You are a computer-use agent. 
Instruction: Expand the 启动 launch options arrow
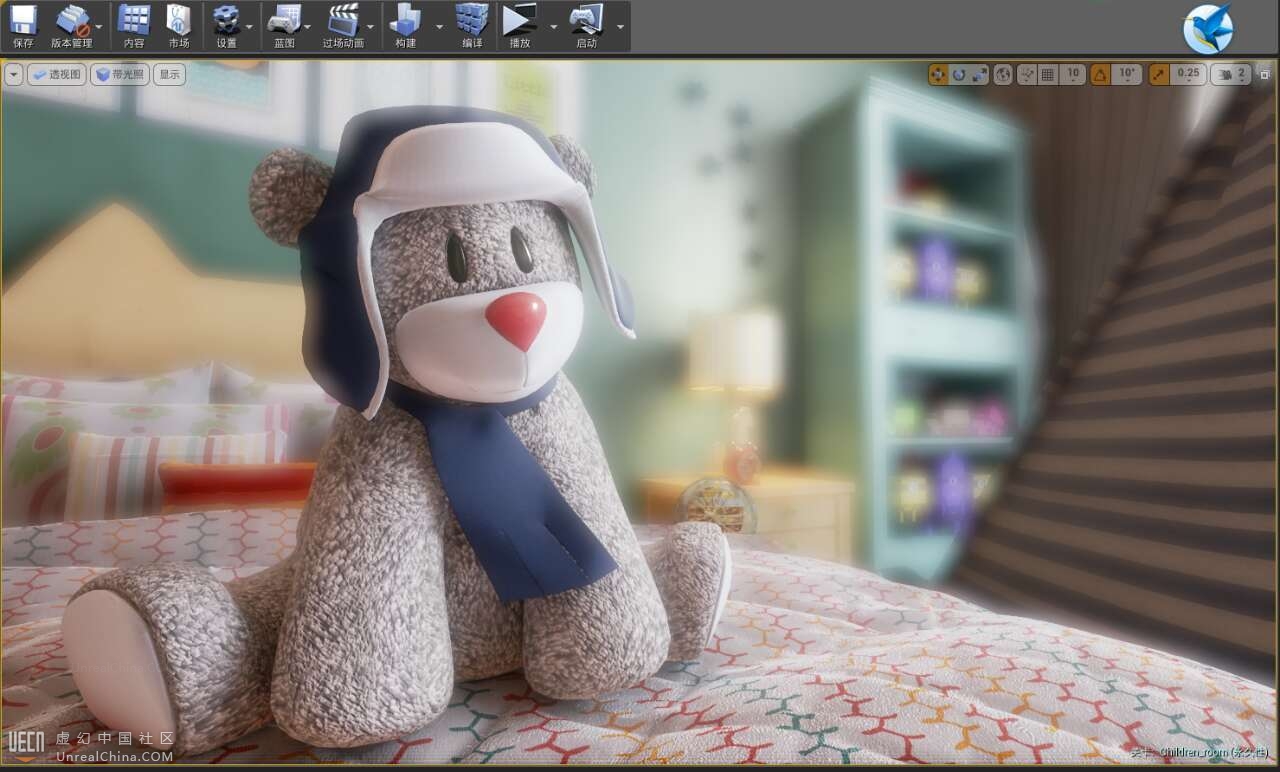pos(620,26)
